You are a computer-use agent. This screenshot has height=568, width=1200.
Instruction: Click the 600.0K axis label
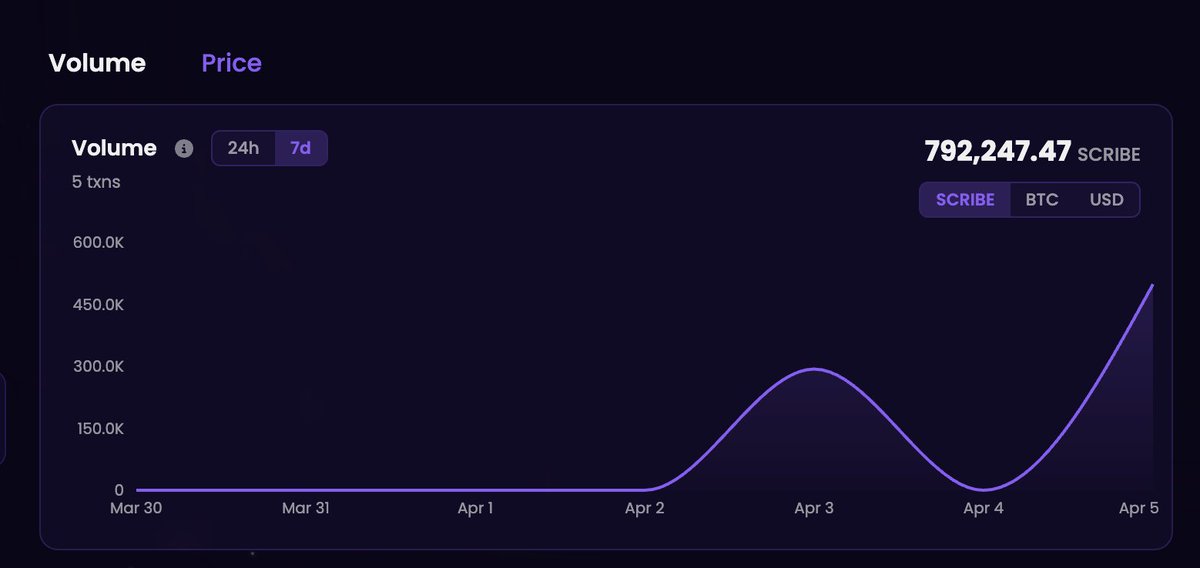coord(98,242)
